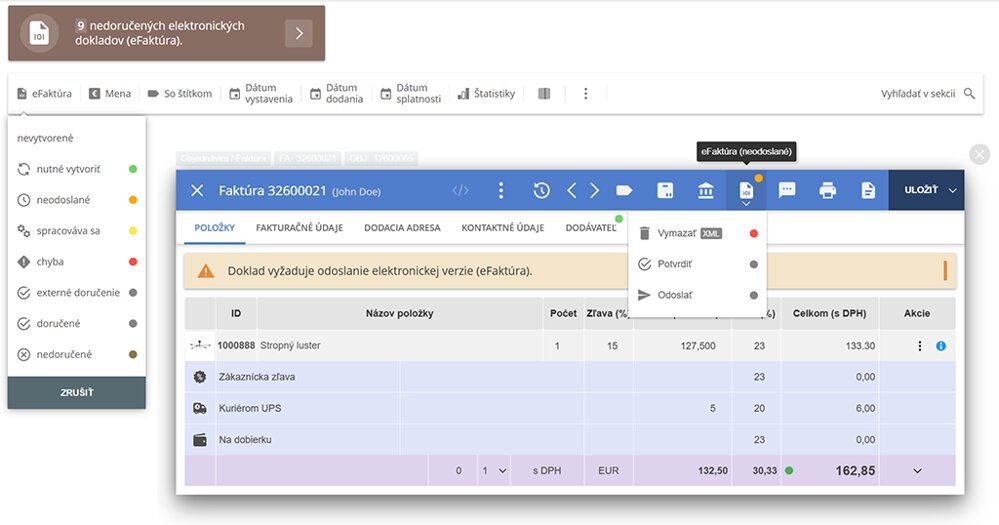Click the printer icon
The image size is (999, 525).
[x=828, y=191]
